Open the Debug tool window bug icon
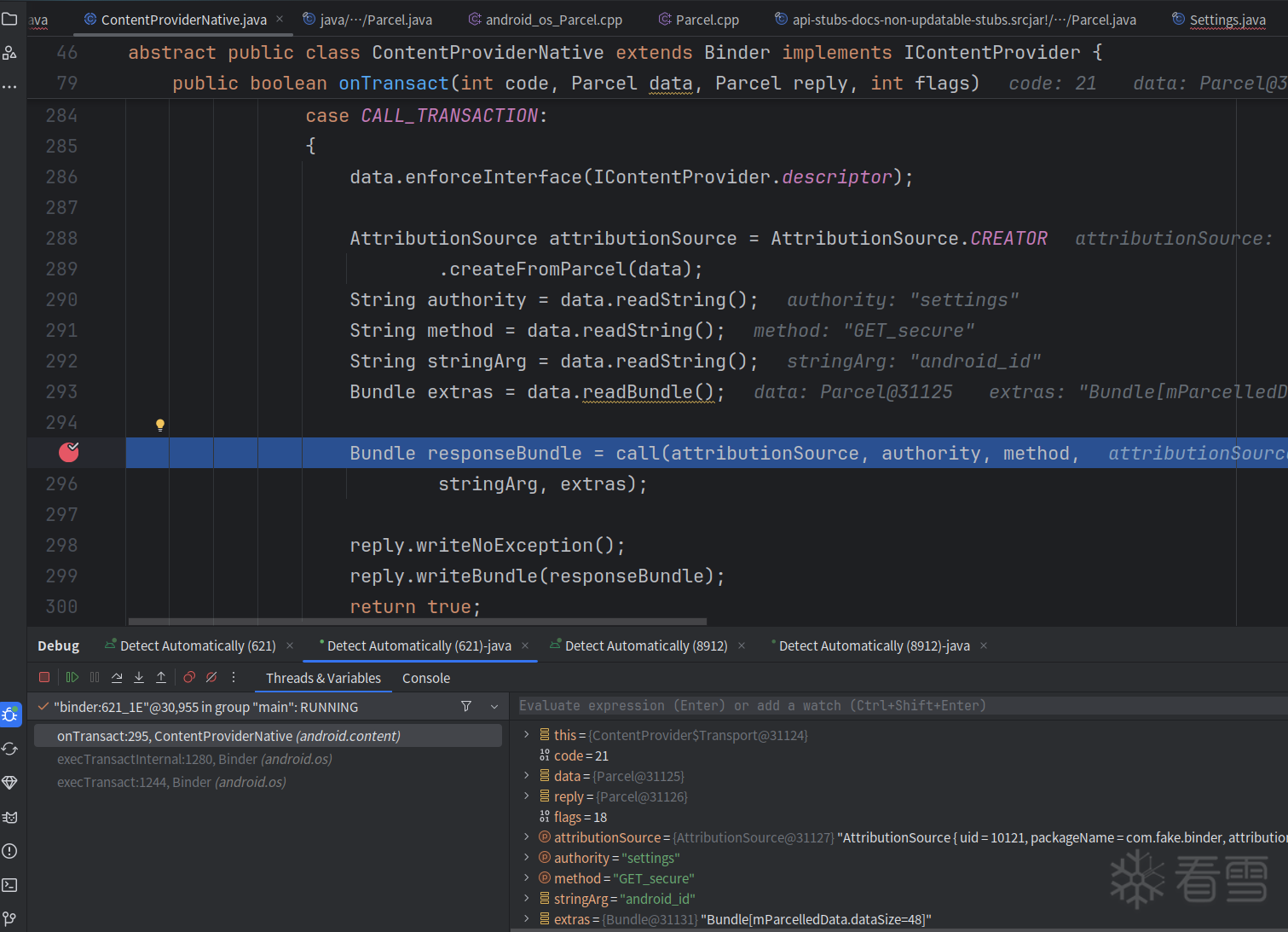The image size is (1288, 932). coord(10,715)
